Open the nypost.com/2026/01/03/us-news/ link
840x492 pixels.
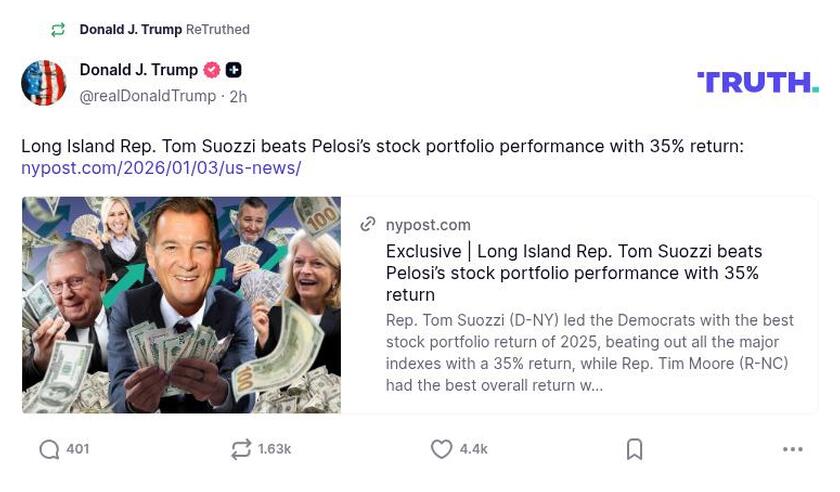(161, 168)
